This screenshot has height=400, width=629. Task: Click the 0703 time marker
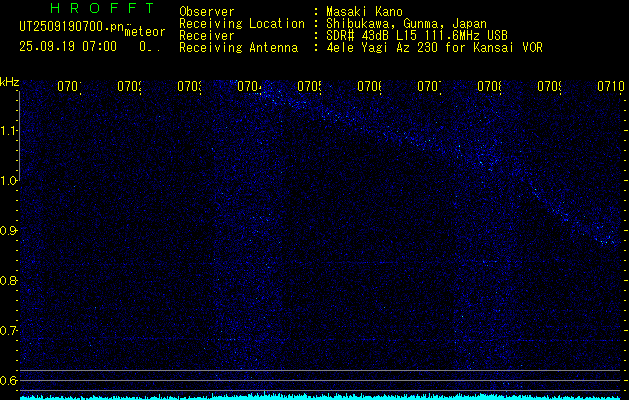189,86
